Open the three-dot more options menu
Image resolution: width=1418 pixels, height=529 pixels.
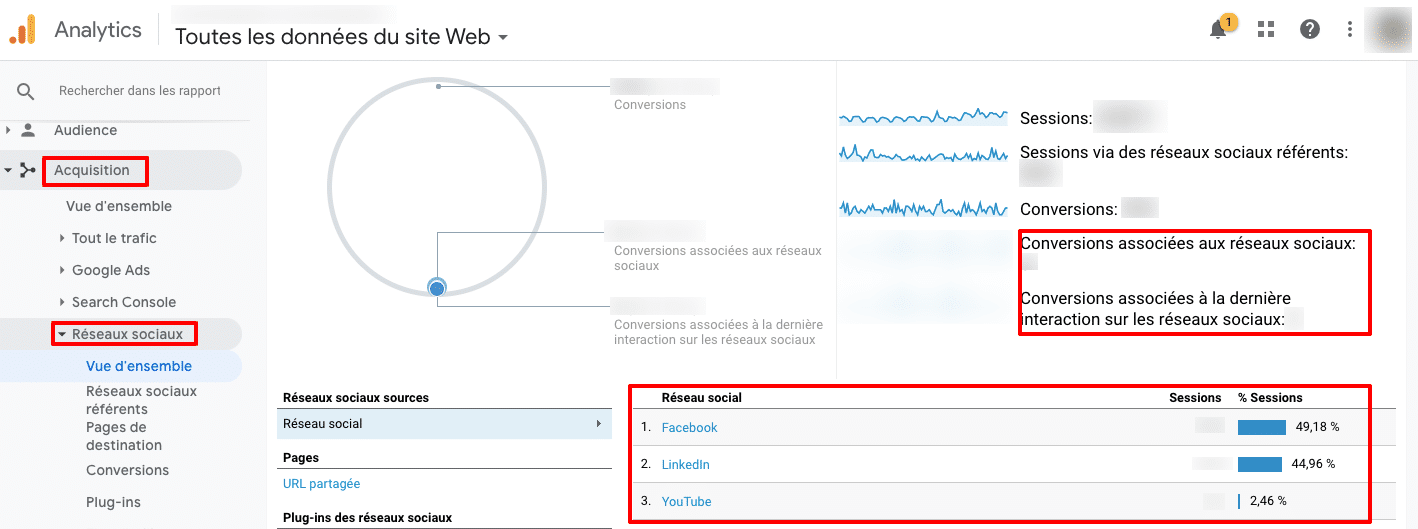tap(1350, 29)
